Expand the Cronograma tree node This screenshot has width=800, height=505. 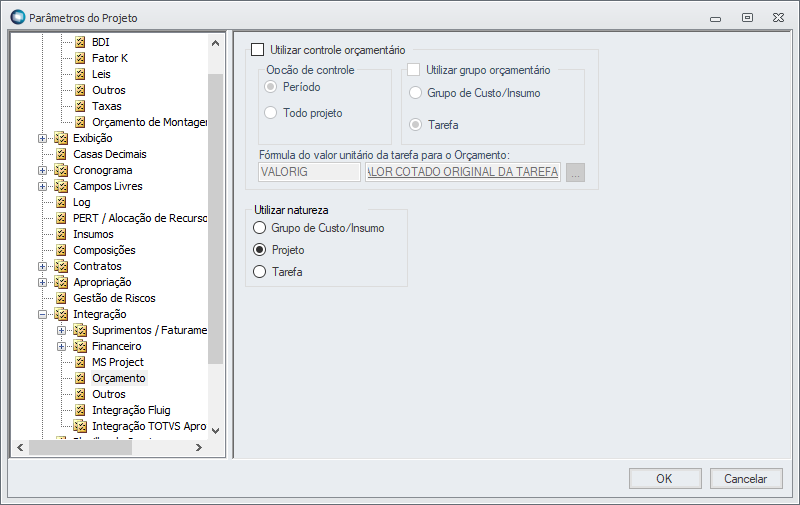click(42, 170)
